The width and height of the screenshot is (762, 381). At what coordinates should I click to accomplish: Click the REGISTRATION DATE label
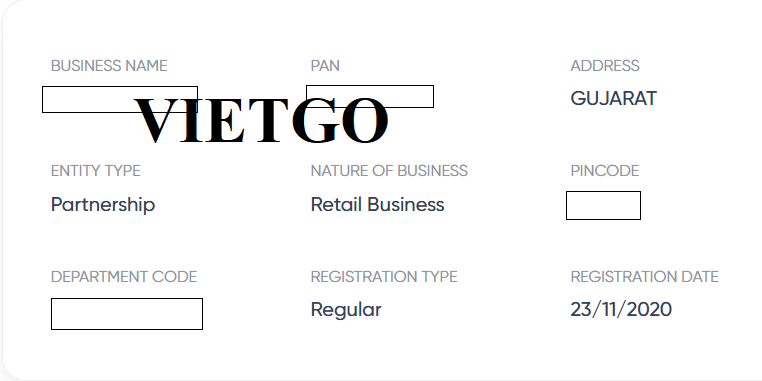(x=644, y=277)
